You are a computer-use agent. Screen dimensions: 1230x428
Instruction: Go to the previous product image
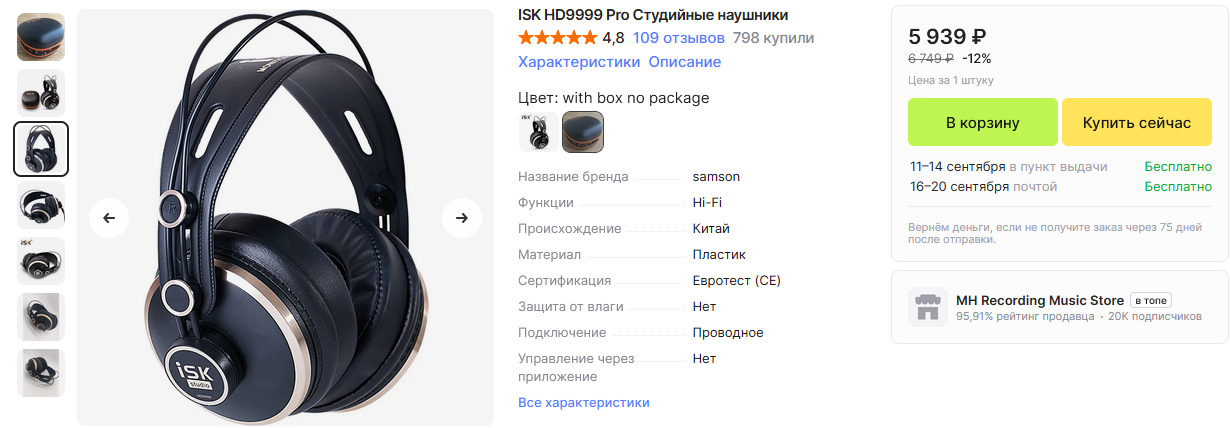pos(109,218)
